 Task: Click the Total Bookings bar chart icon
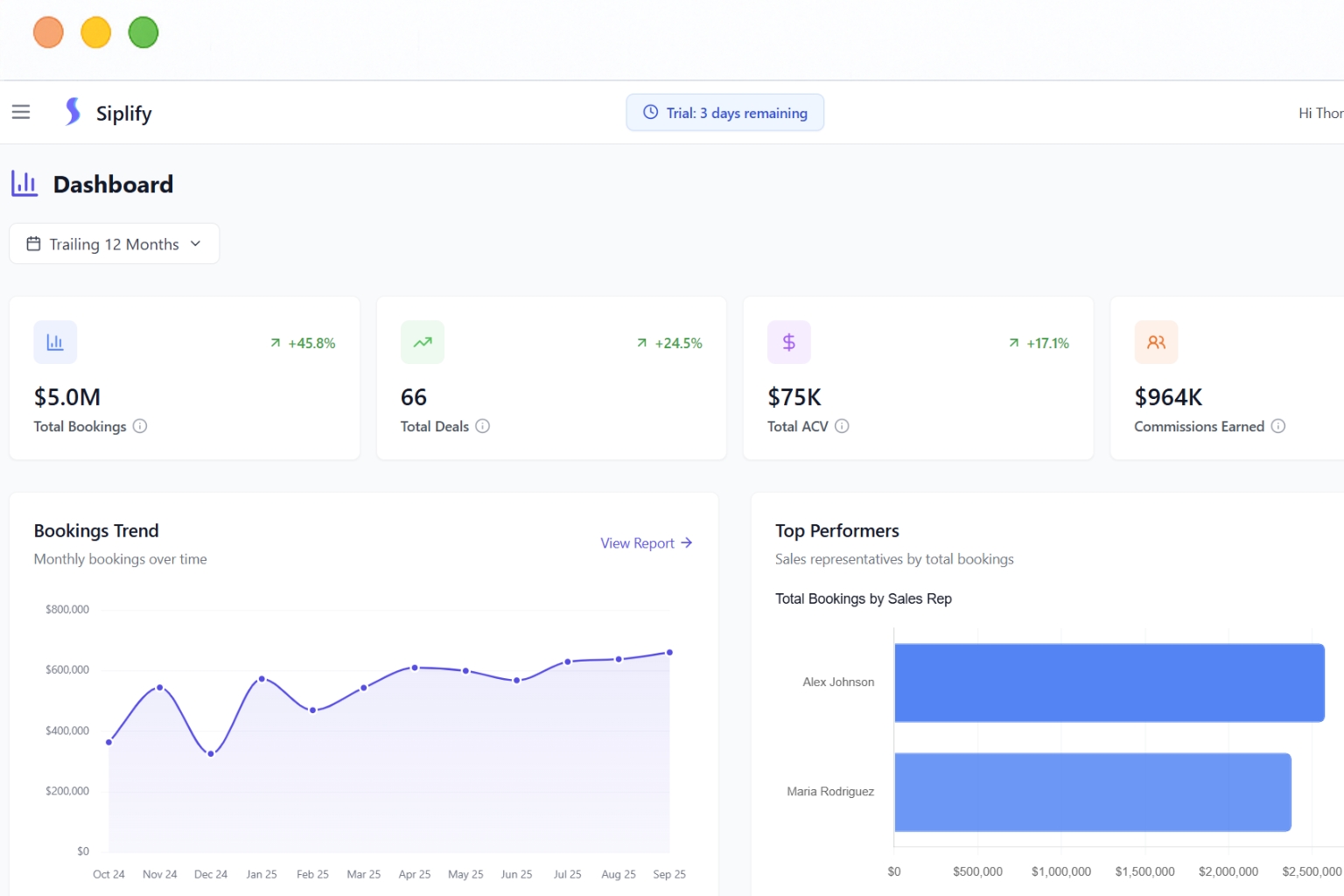55,342
